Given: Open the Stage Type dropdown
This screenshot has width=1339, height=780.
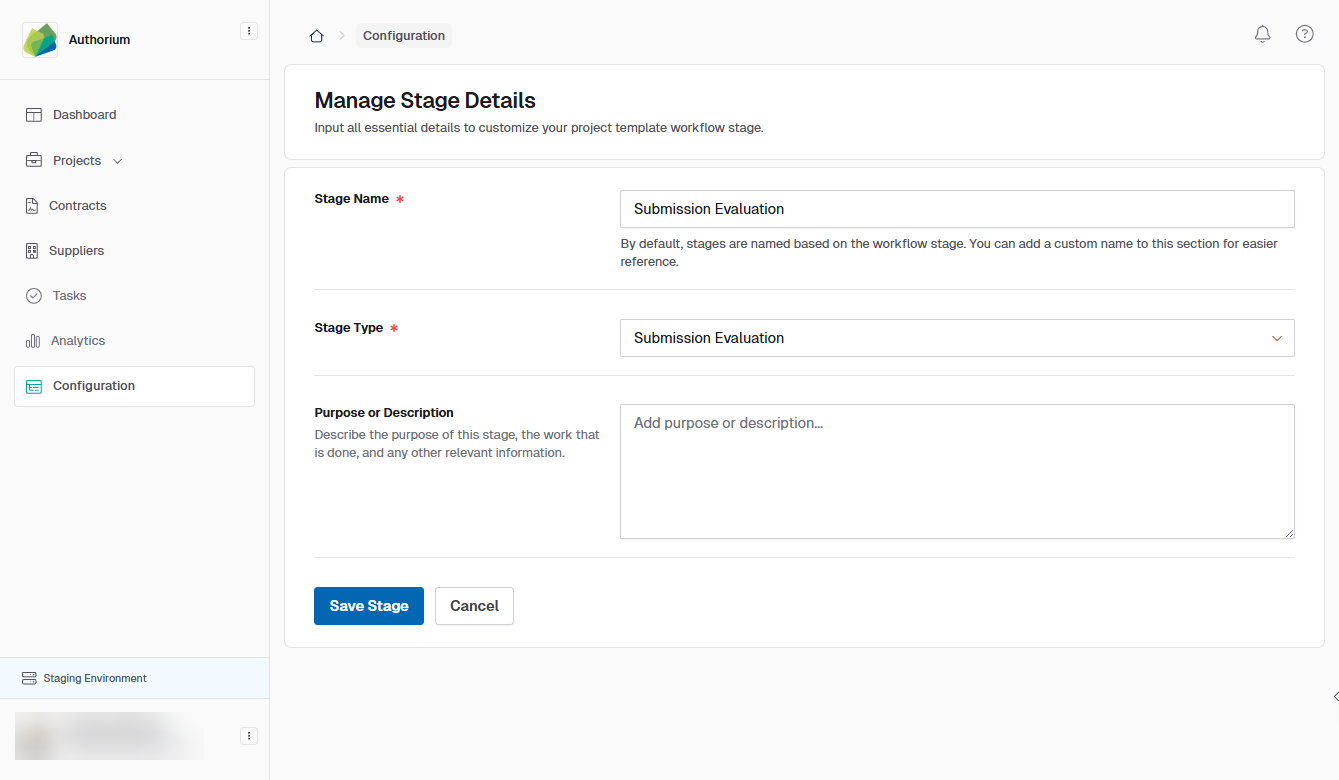Looking at the screenshot, I should pyautogui.click(x=956, y=338).
